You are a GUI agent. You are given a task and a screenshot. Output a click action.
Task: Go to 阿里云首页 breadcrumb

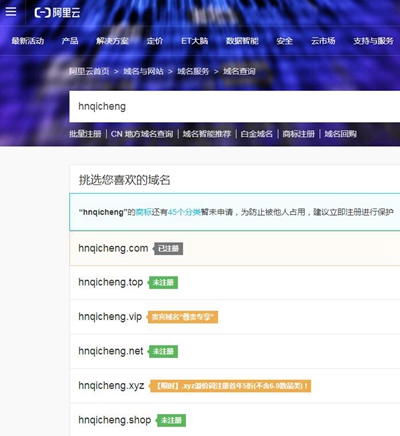pyautogui.click(x=89, y=71)
